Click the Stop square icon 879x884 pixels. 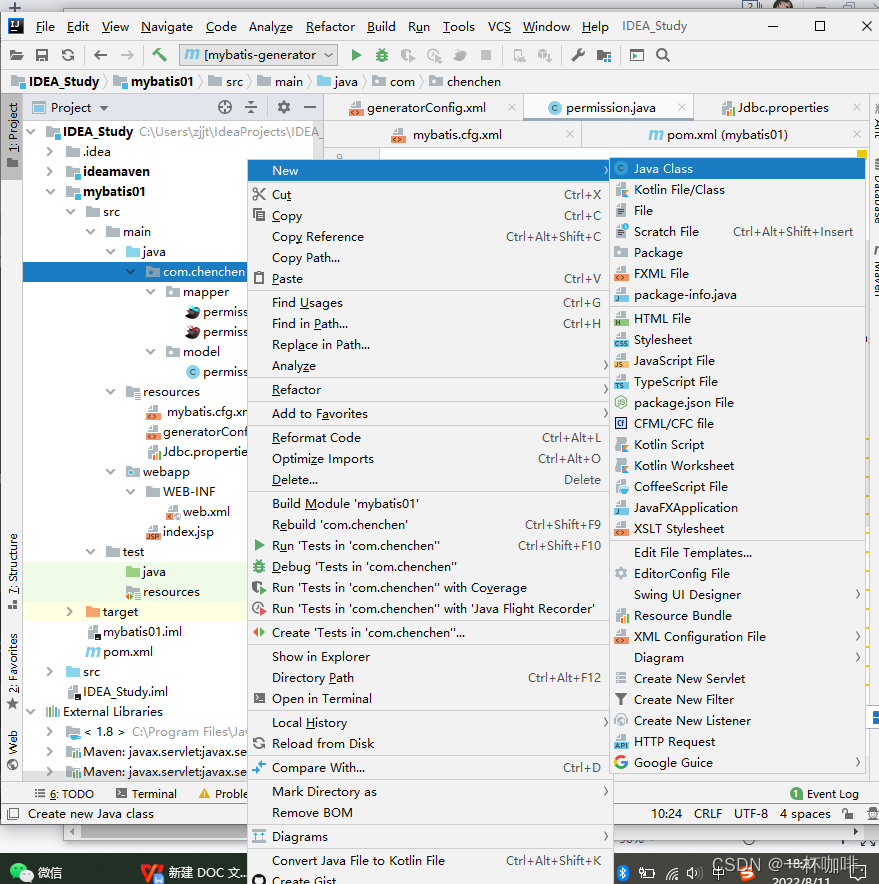tap(485, 55)
